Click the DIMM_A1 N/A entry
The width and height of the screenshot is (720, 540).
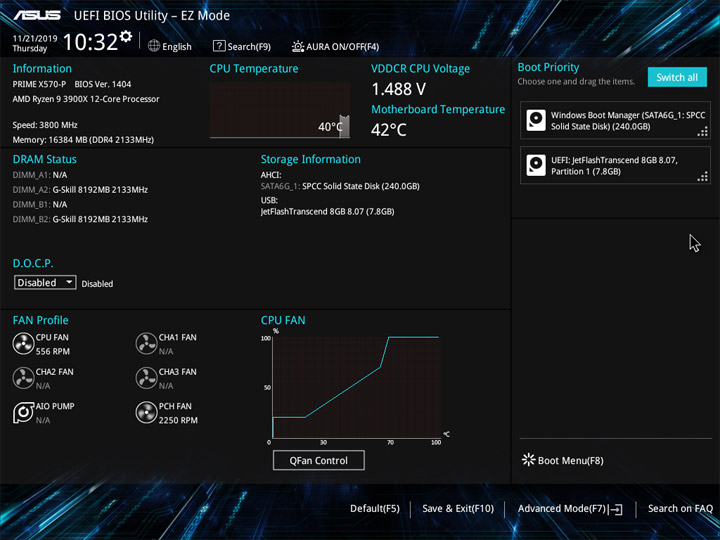click(x=40, y=175)
